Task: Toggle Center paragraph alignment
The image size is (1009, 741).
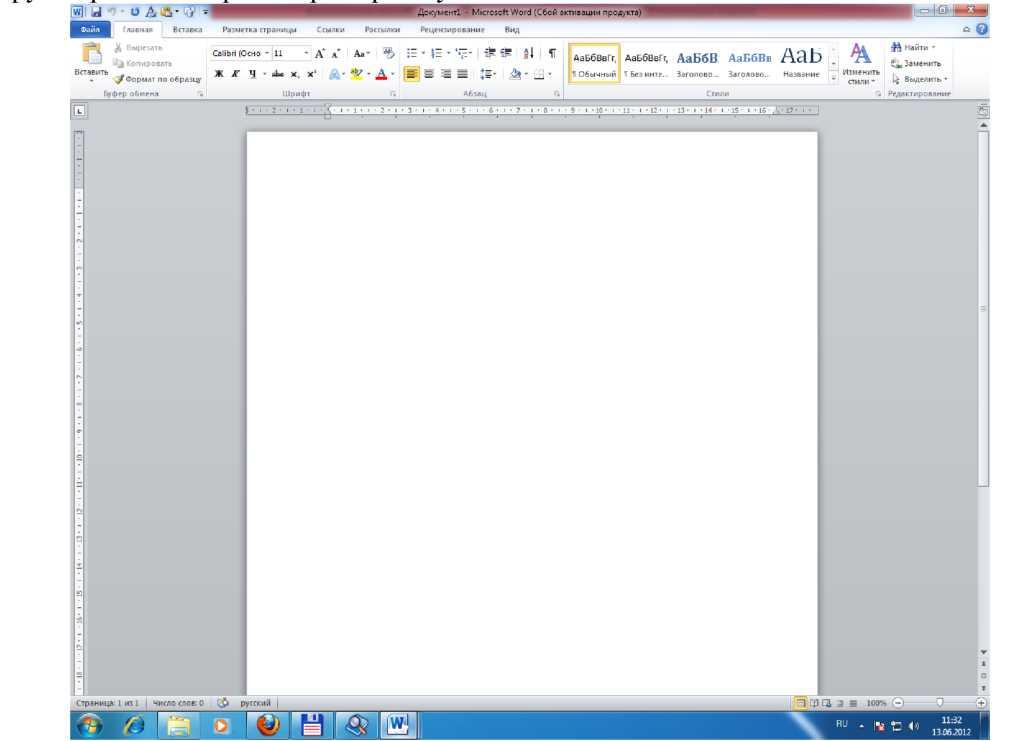Action: point(429,74)
